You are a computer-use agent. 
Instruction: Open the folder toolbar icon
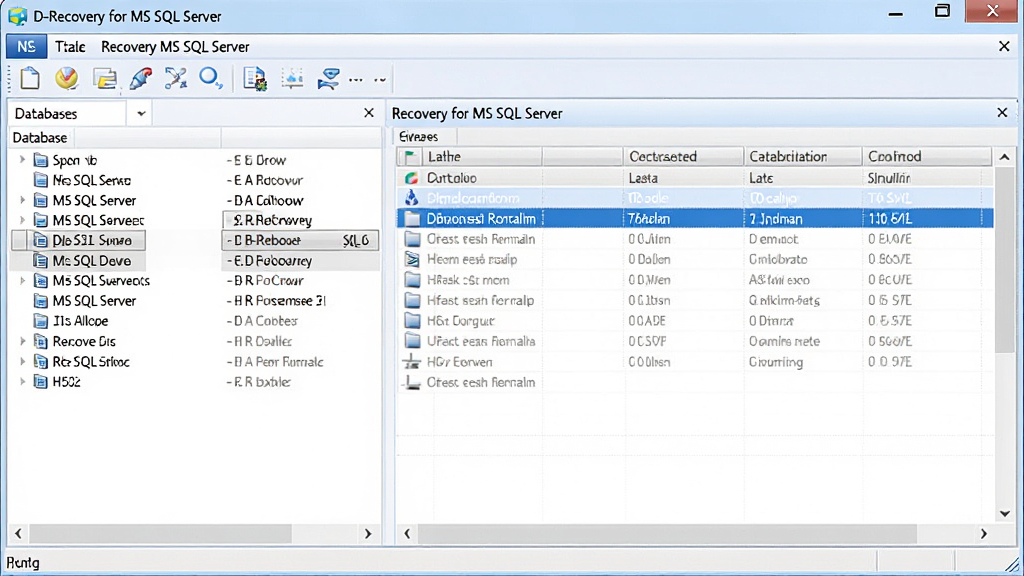pyautogui.click(x=104, y=78)
